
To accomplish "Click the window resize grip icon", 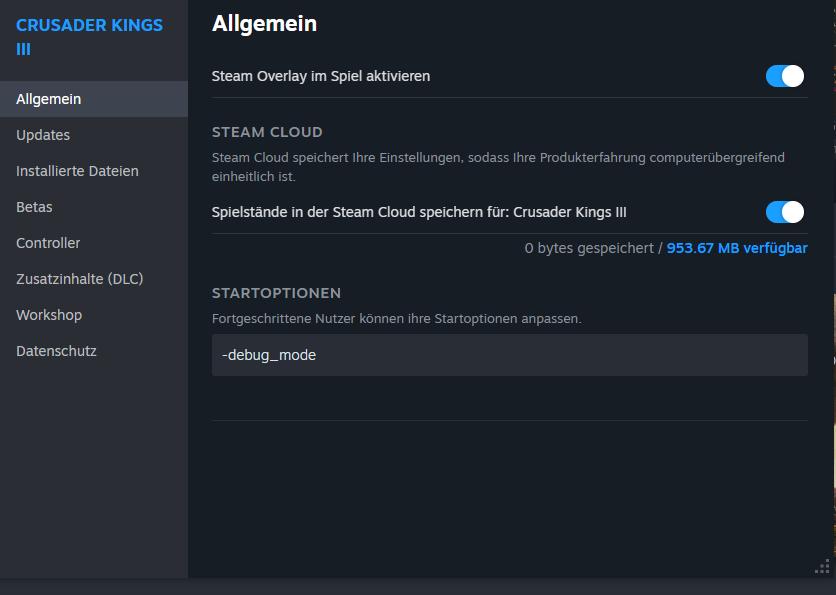I will 822,567.
